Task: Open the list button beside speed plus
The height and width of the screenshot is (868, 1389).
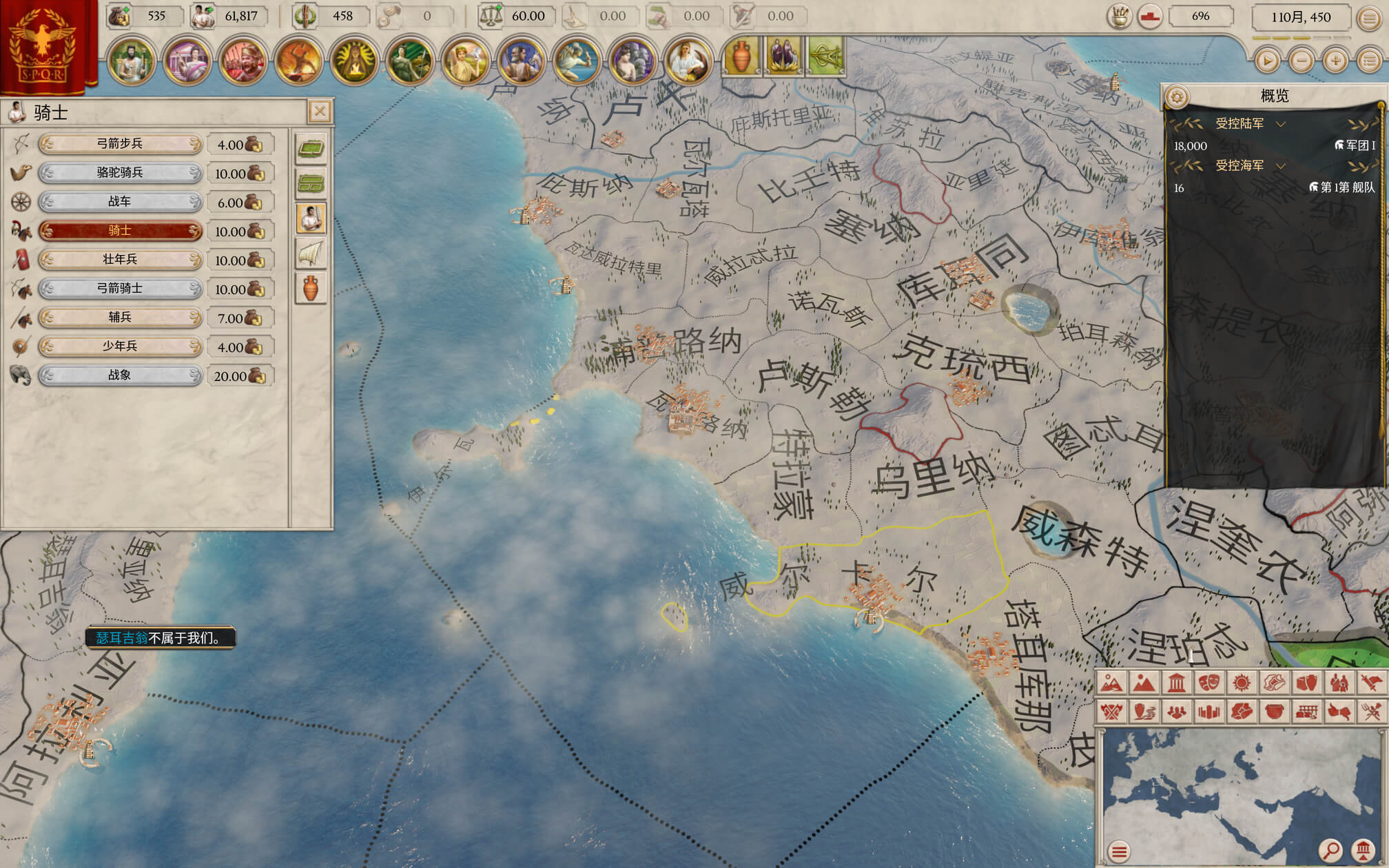Action: pos(1370,61)
